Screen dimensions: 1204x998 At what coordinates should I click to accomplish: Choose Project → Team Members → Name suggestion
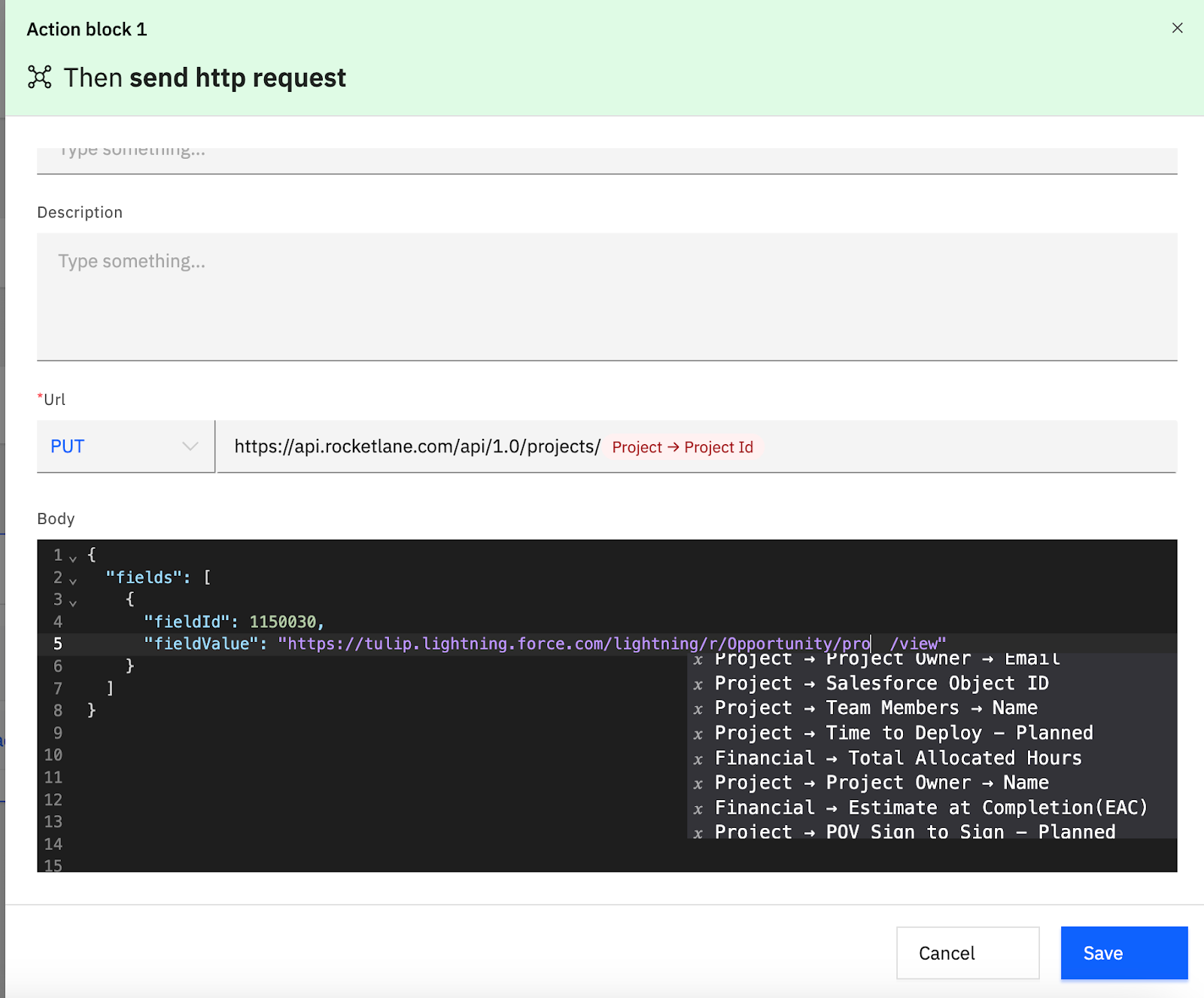point(932,708)
